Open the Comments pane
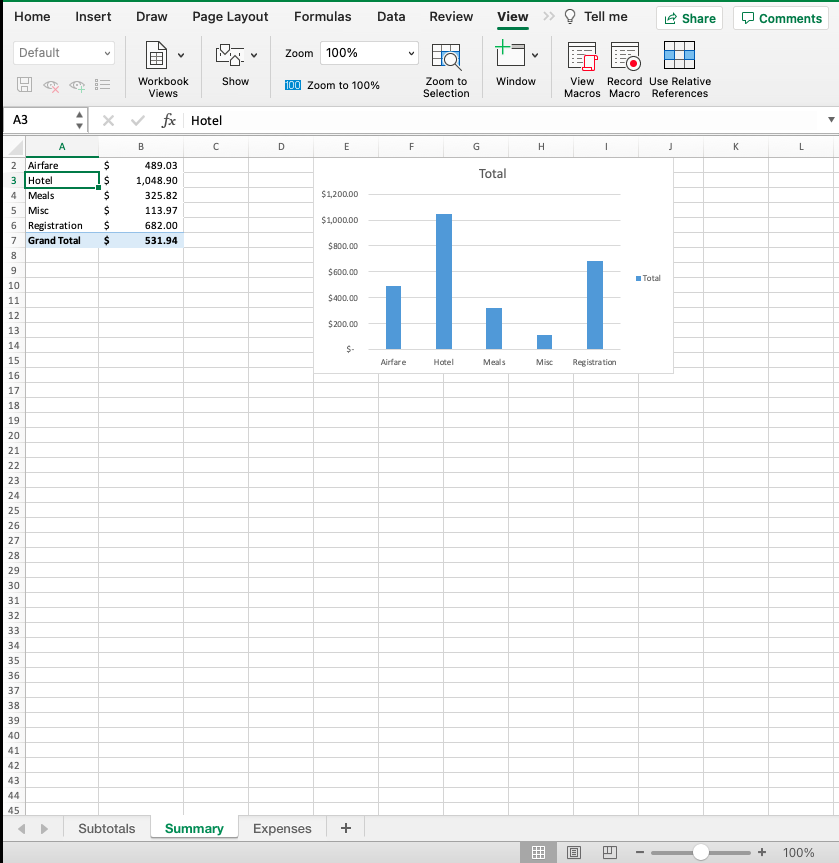Image resolution: width=839 pixels, height=863 pixels. pos(780,18)
